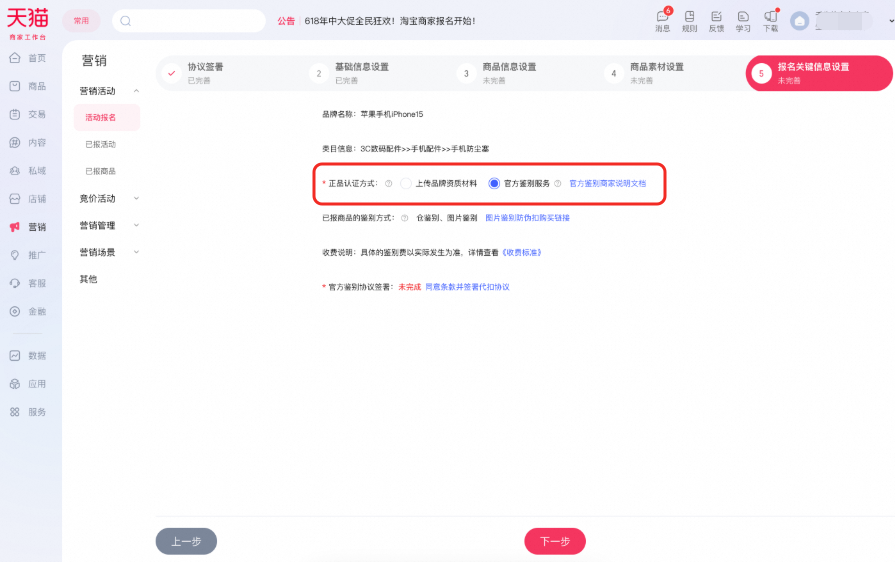Click the 618年中大促 announcement text
This screenshot has width=895, height=562.
(390, 21)
